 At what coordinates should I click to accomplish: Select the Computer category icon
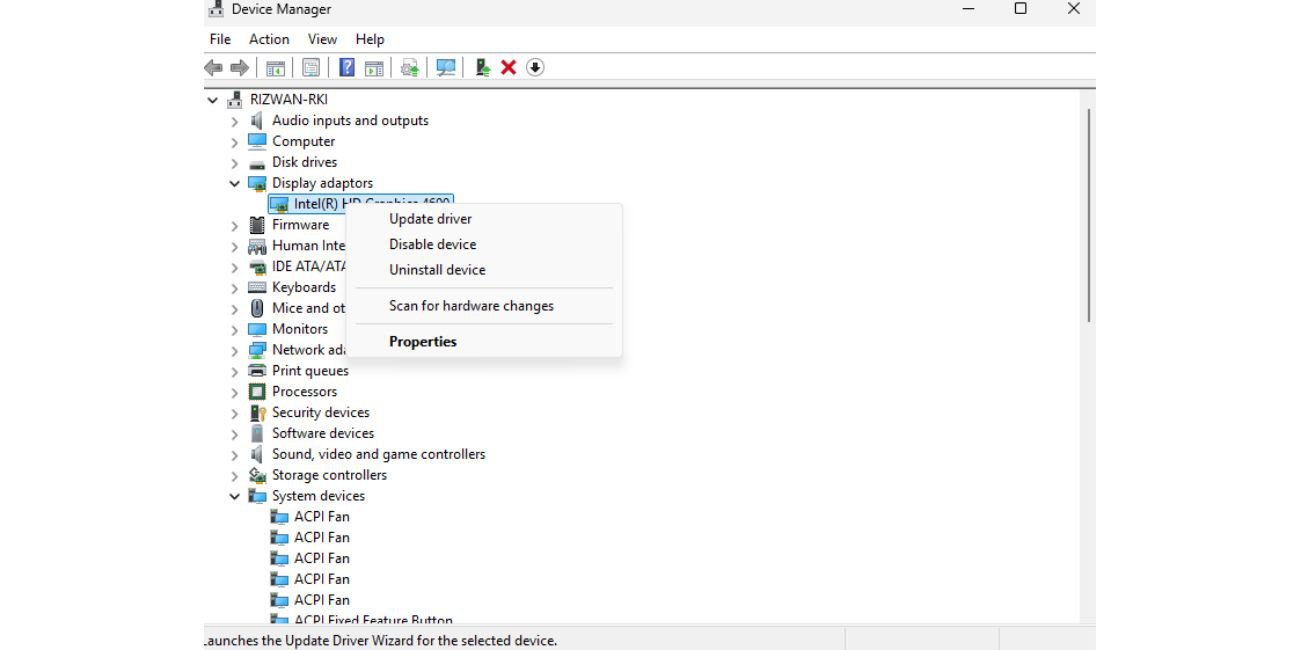click(257, 141)
